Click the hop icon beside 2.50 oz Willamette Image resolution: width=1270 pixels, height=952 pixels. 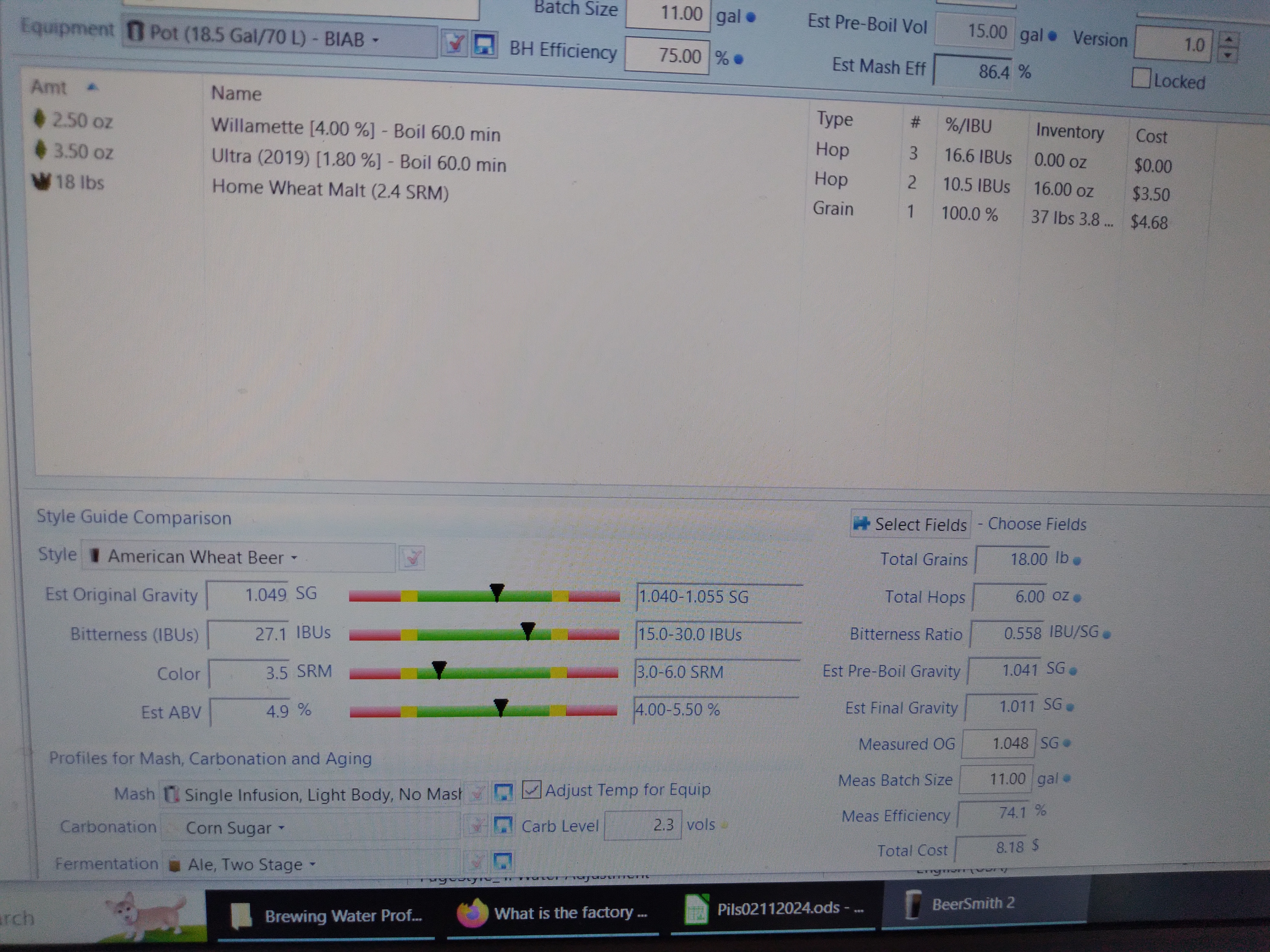(40, 119)
